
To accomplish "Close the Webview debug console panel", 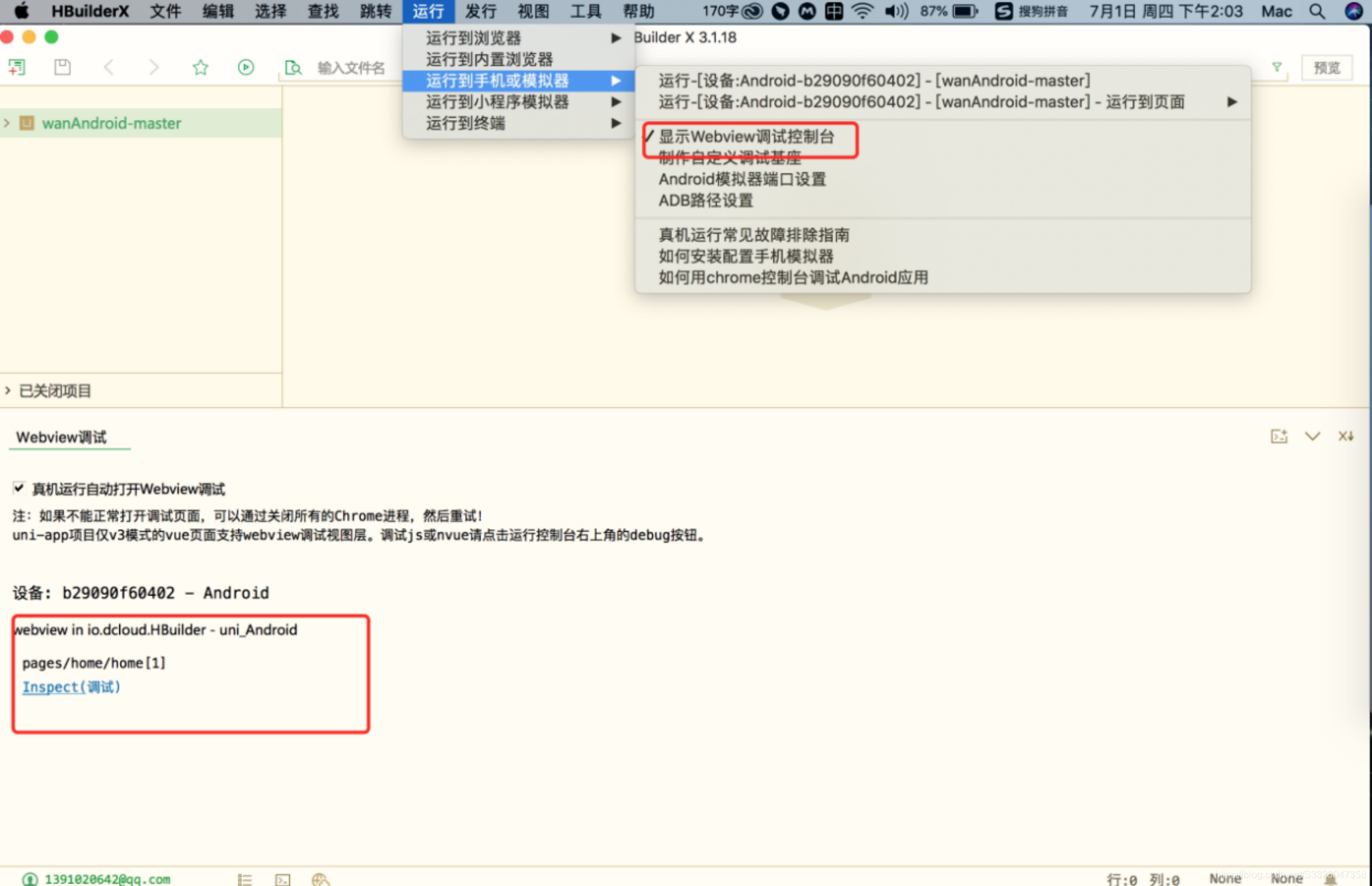I will point(1346,436).
